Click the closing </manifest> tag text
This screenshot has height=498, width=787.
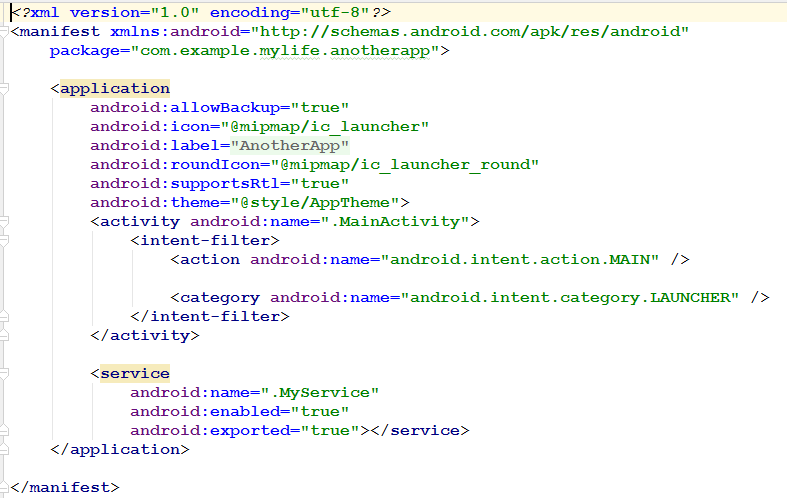pos(65,487)
